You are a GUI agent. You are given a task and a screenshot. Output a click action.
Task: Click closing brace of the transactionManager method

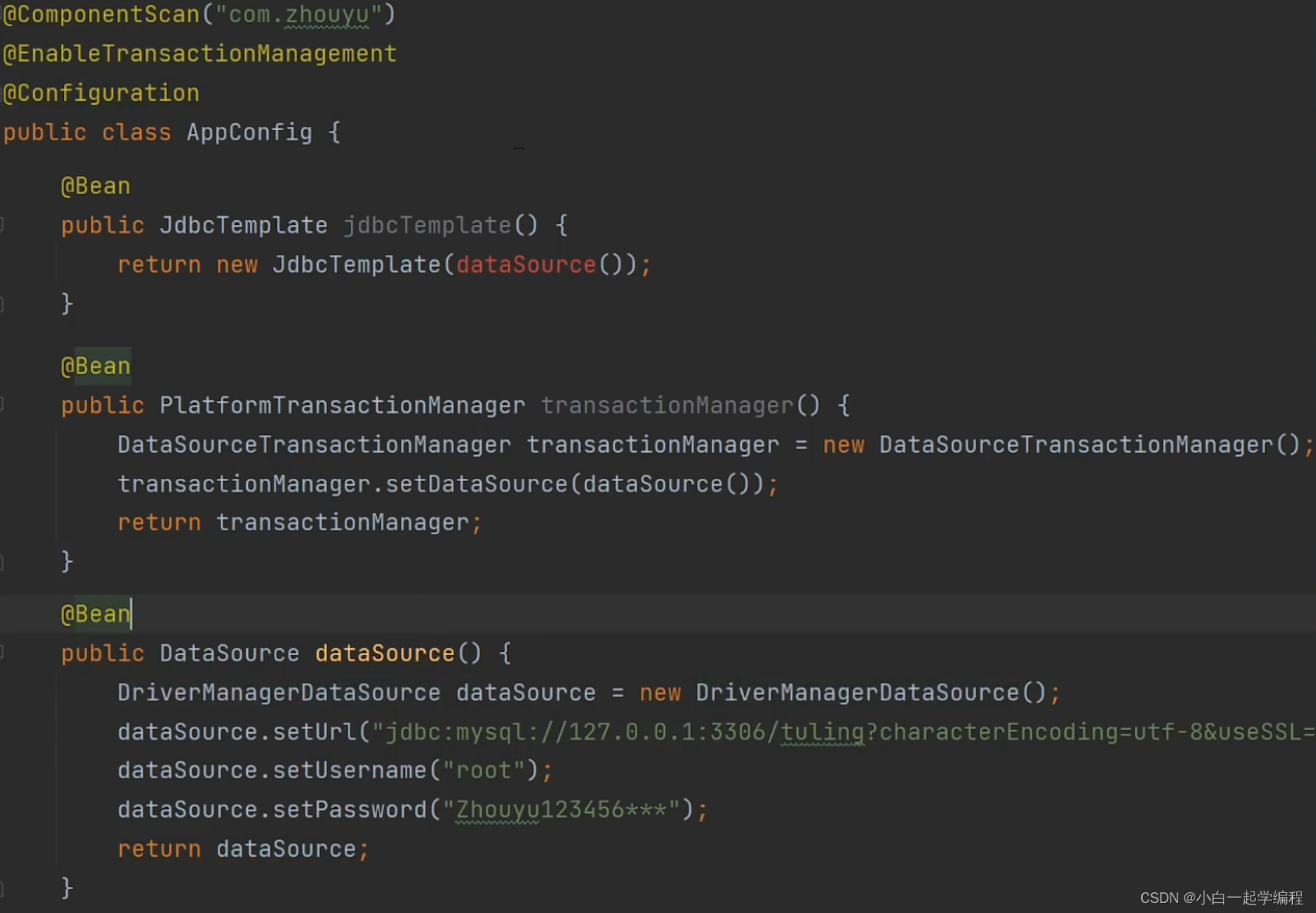click(x=67, y=561)
